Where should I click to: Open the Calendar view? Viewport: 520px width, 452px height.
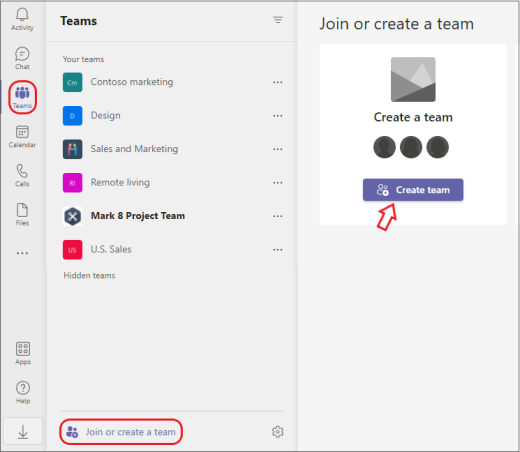pyautogui.click(x=22, y=136)
